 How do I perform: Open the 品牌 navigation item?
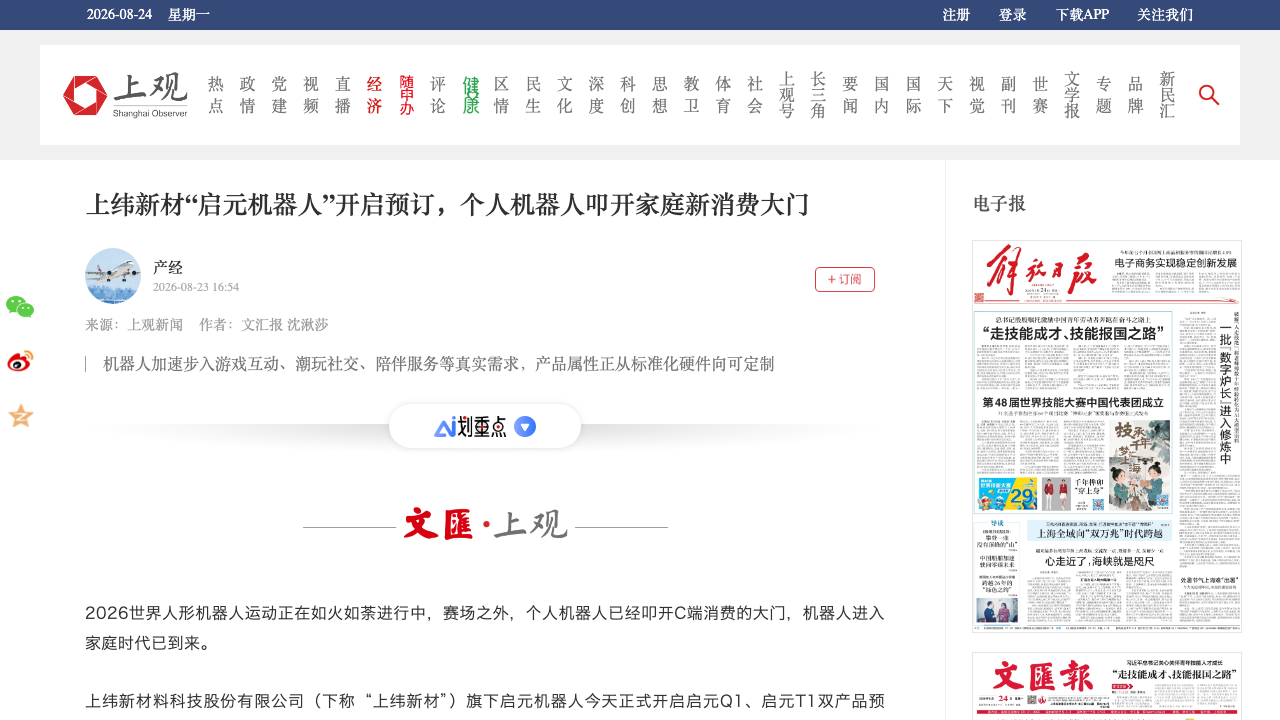tap(1136, 95)
